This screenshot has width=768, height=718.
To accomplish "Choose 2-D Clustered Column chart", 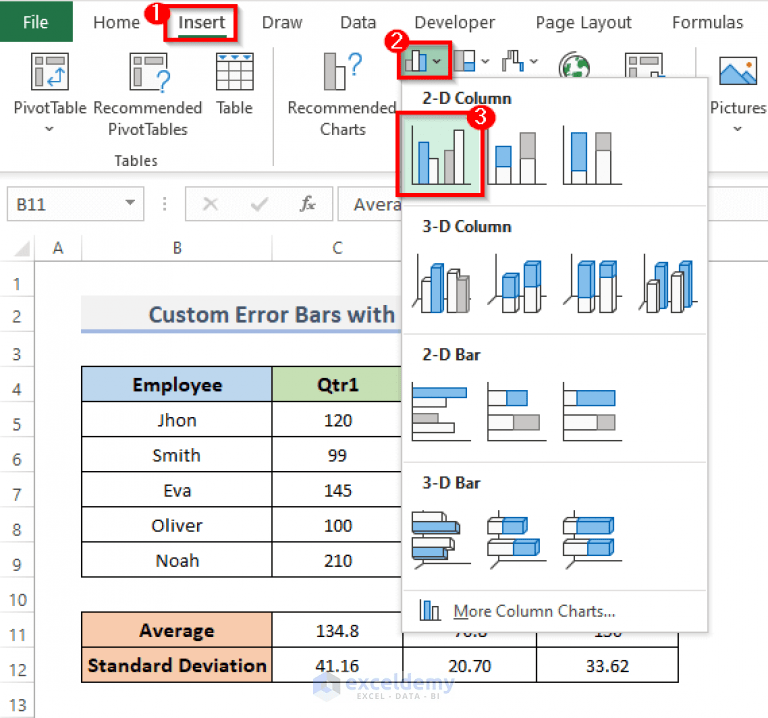I will [440, 155].
